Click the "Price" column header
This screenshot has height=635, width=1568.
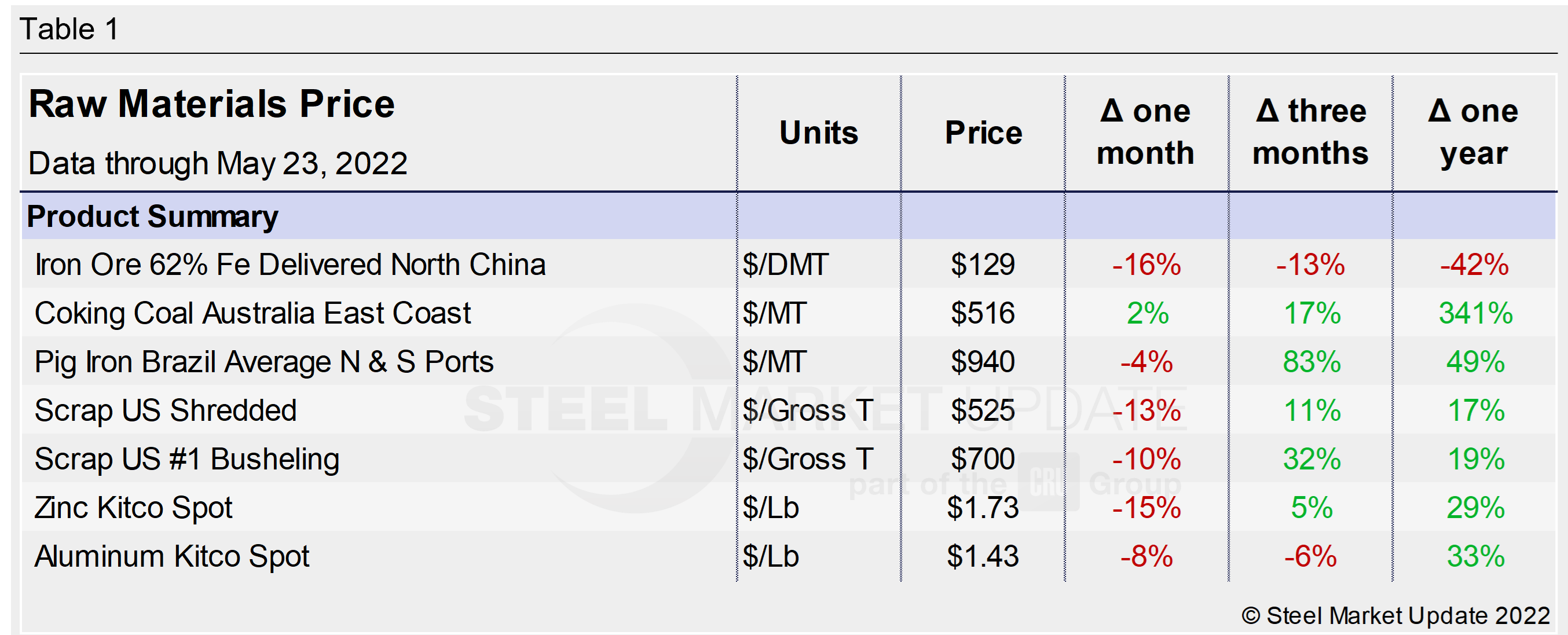pos(983,133)
